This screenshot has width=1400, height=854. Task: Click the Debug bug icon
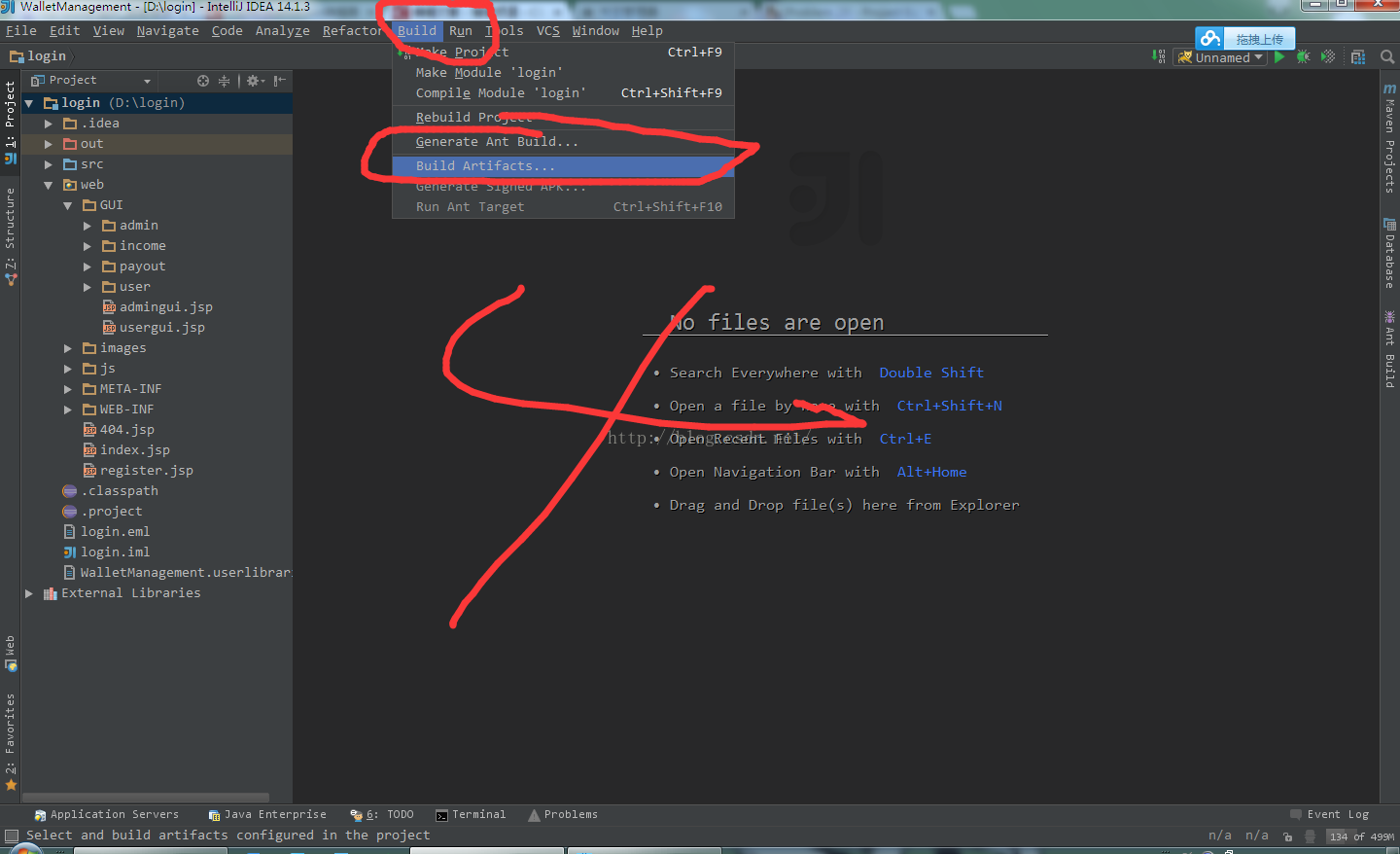[x=1303, y=57]
